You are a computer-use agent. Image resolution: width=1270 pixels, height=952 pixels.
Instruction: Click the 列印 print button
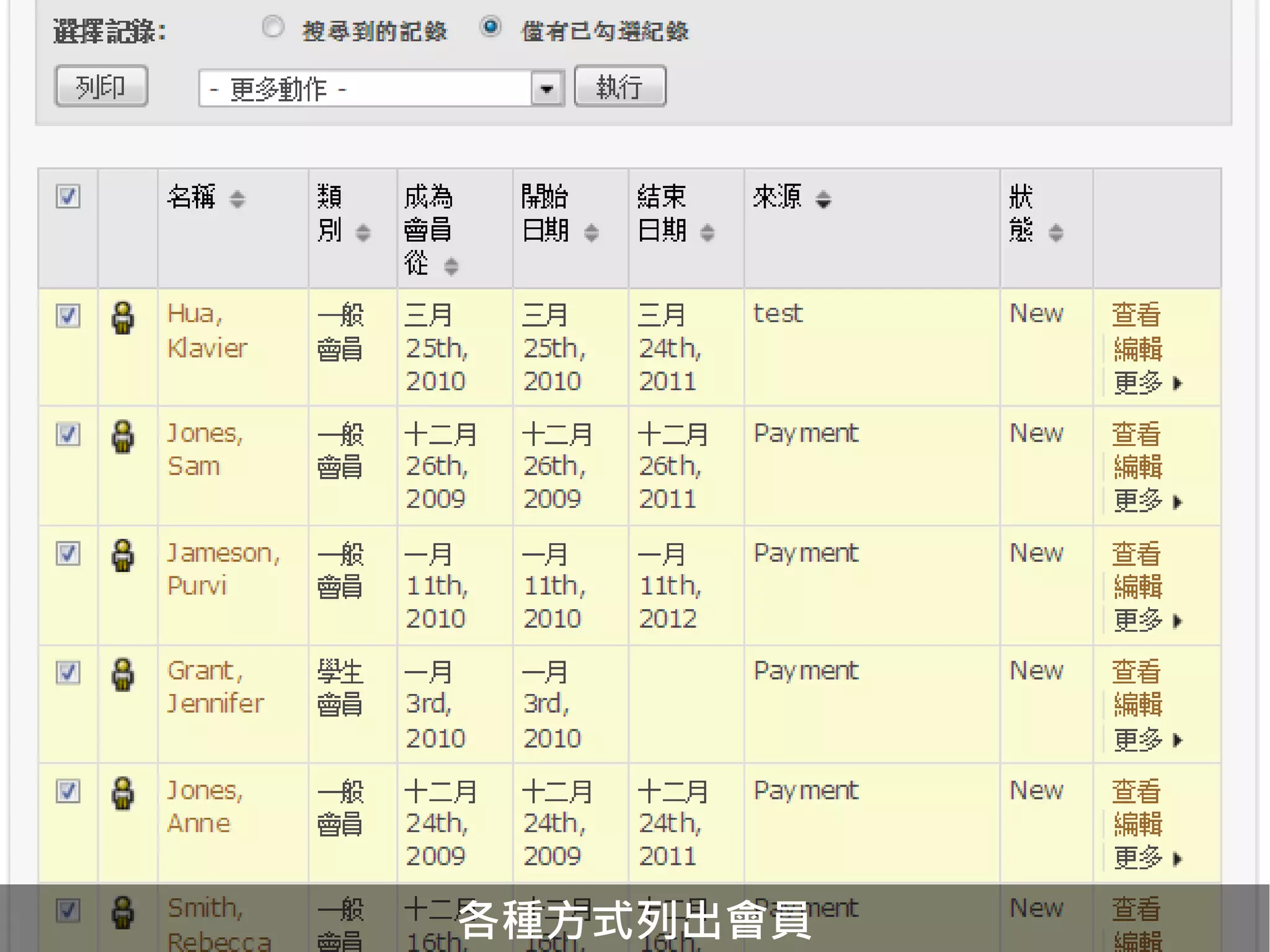click(101, 86)
